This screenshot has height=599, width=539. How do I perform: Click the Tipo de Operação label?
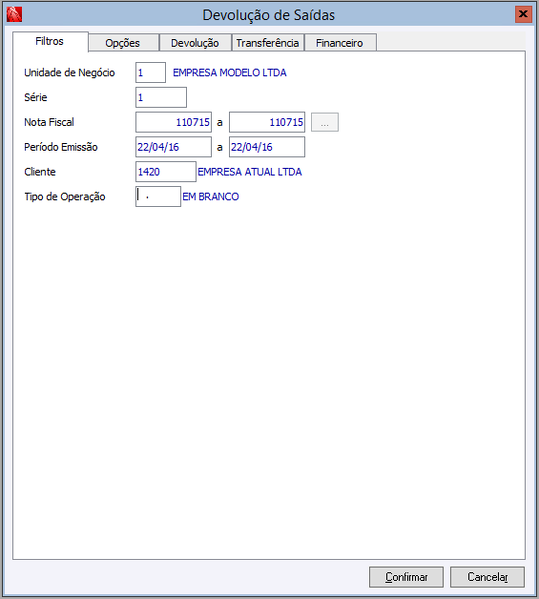tap(65, 197)
